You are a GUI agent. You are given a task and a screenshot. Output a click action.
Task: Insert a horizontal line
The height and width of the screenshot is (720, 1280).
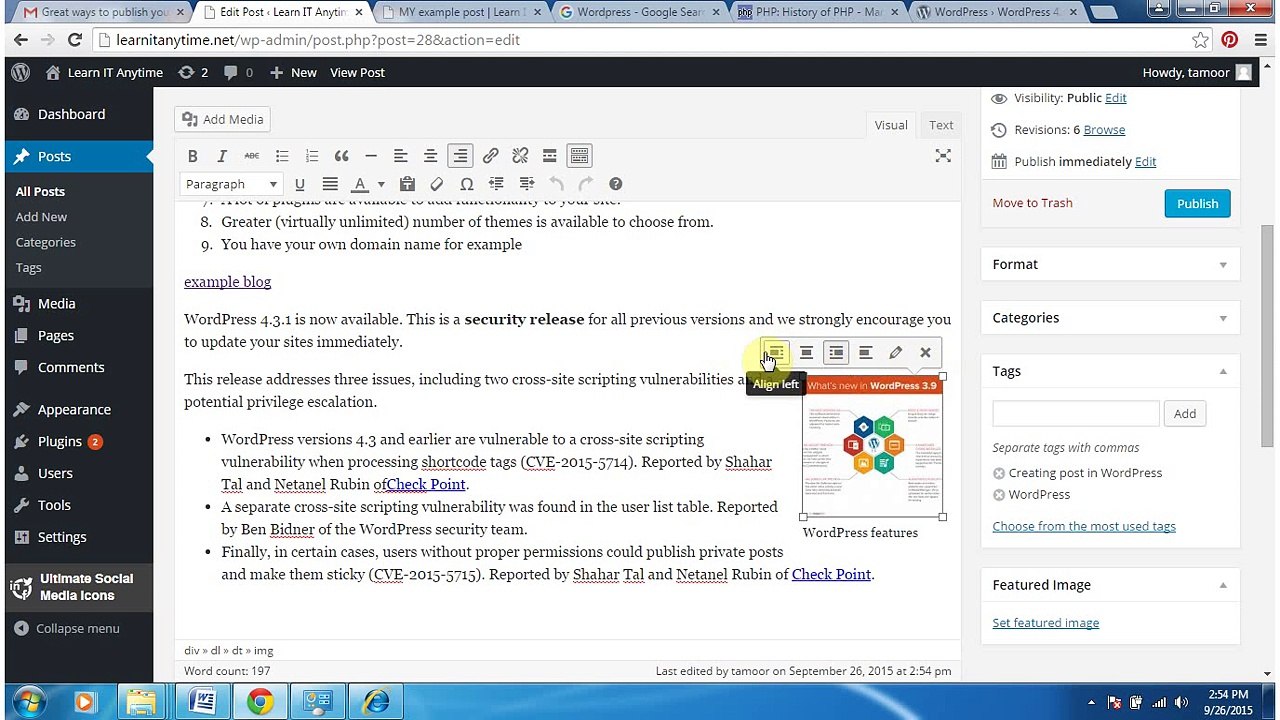(371, 156)
